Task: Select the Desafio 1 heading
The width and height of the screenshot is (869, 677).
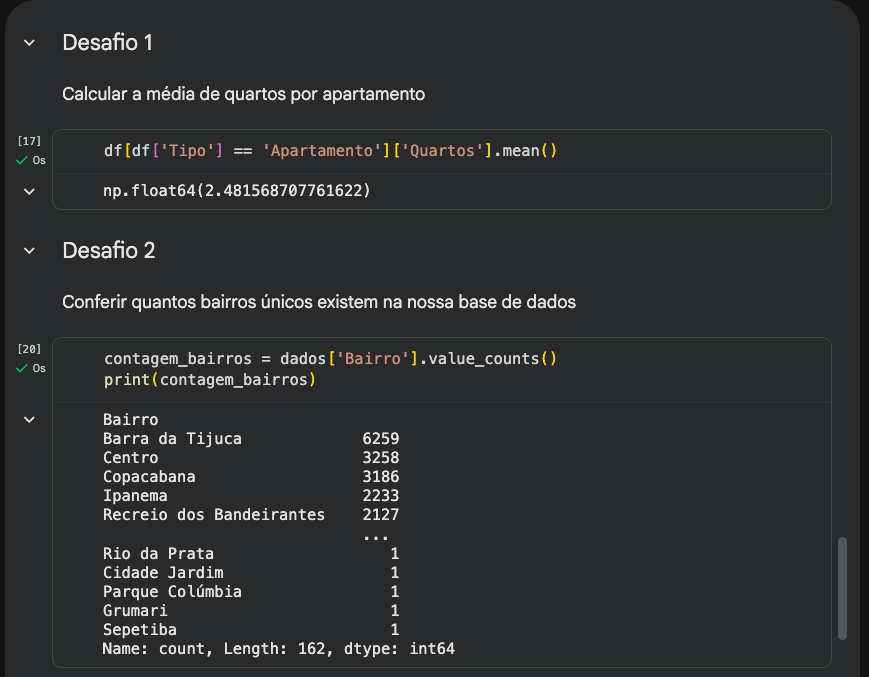Action: click(x=107, y=43)
